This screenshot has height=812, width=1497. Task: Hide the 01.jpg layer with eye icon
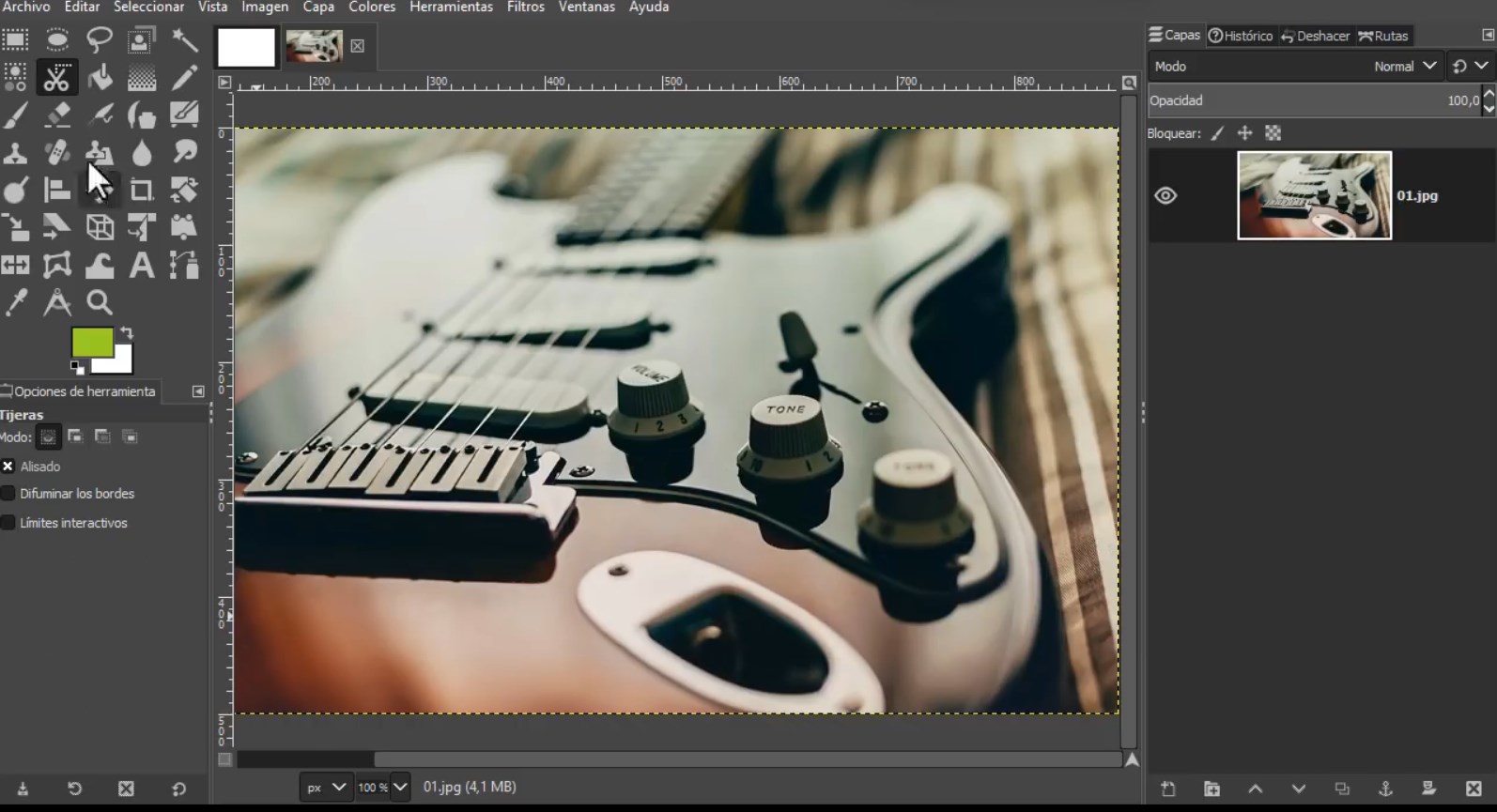coord(1165,195)
